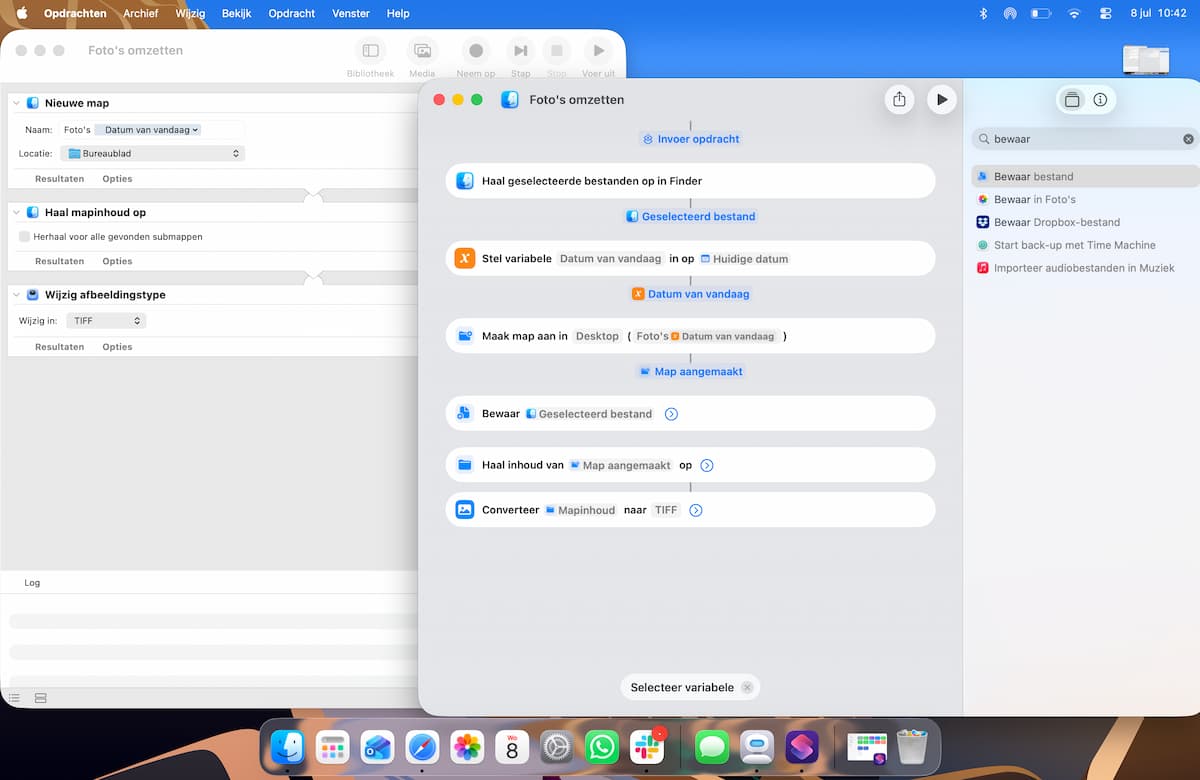Open the Wijzig in TIFF dropdown
The width and height of the screenshot is (1200, 780).
(x=107, y=321)
